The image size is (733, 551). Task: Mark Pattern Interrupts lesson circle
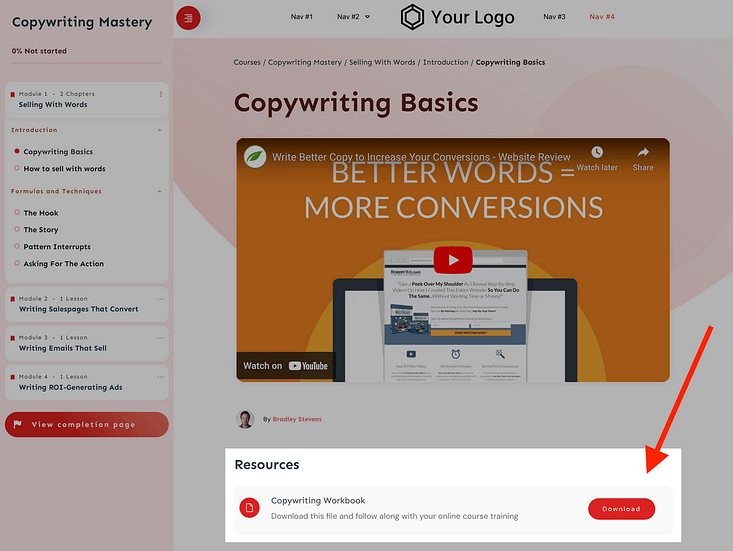point(17,246)
